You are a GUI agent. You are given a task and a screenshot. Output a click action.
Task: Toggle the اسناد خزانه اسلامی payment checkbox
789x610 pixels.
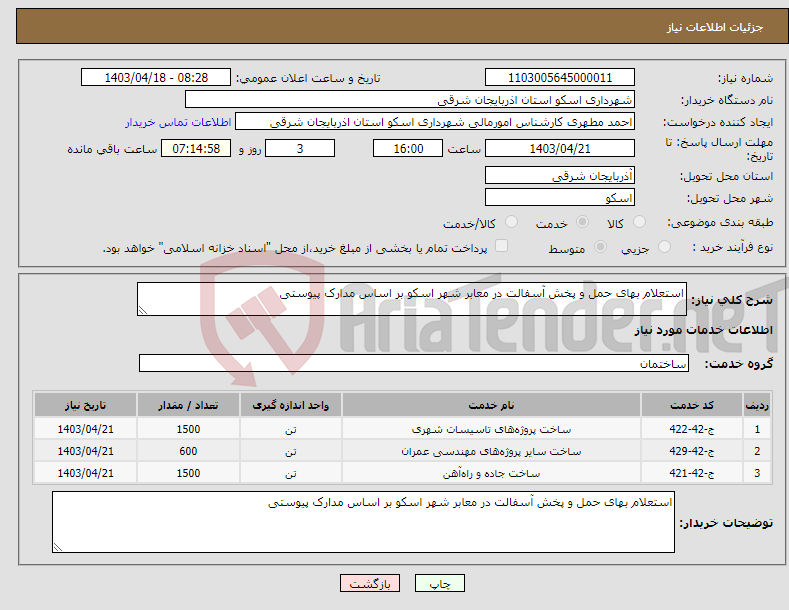point(502,246)
